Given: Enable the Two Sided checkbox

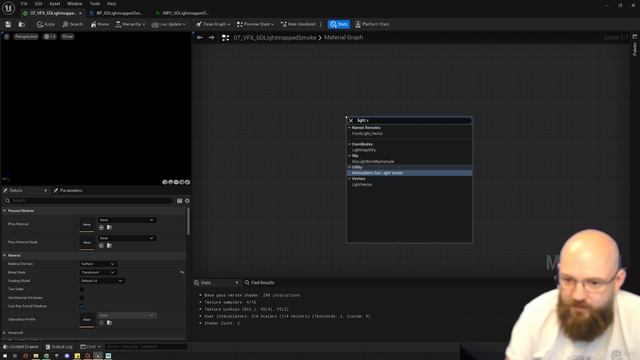Looking at the screenshot, I should tap(82, 289).
